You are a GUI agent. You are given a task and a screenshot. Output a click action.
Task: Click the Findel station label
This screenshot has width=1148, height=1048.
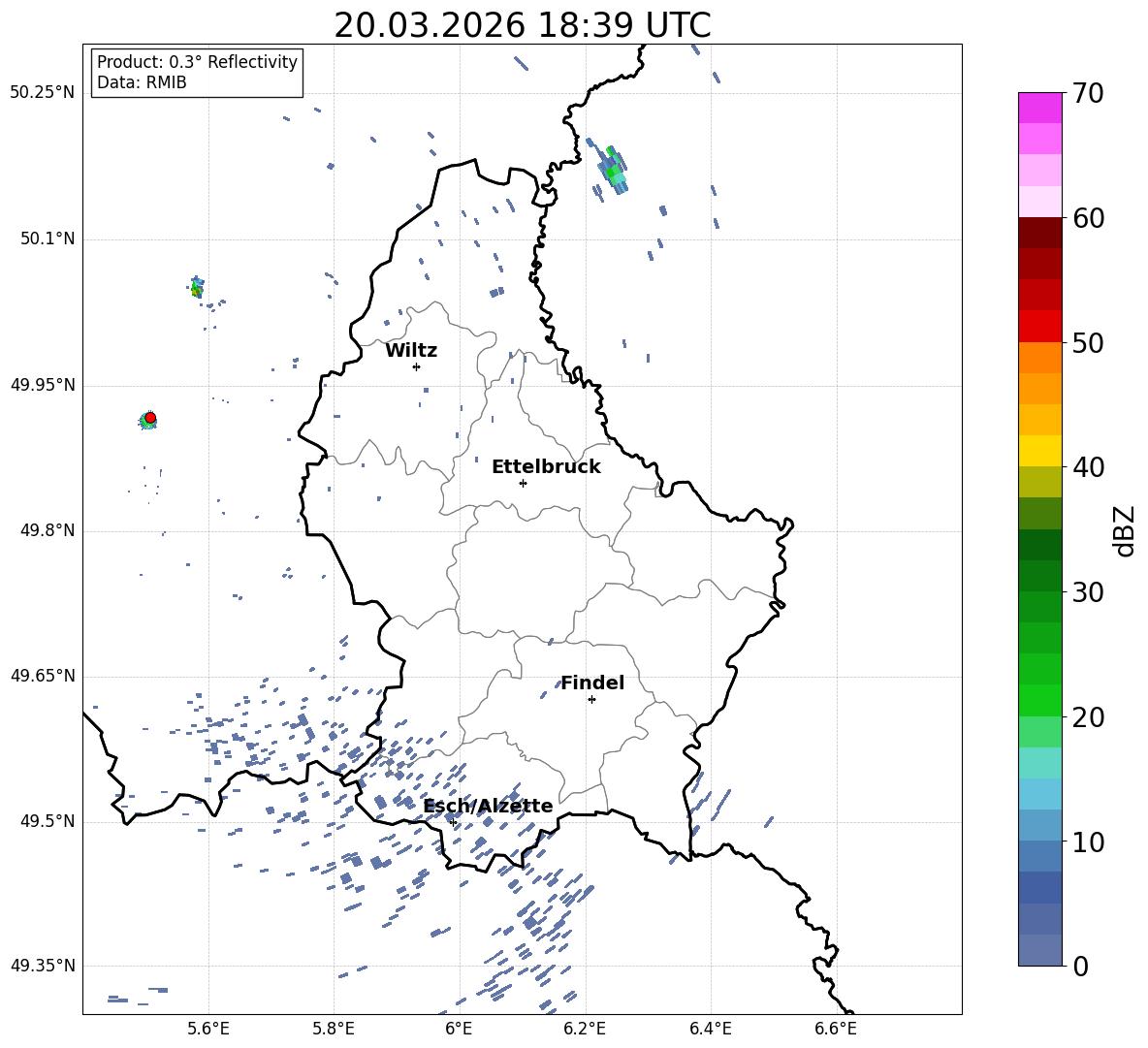592,683
